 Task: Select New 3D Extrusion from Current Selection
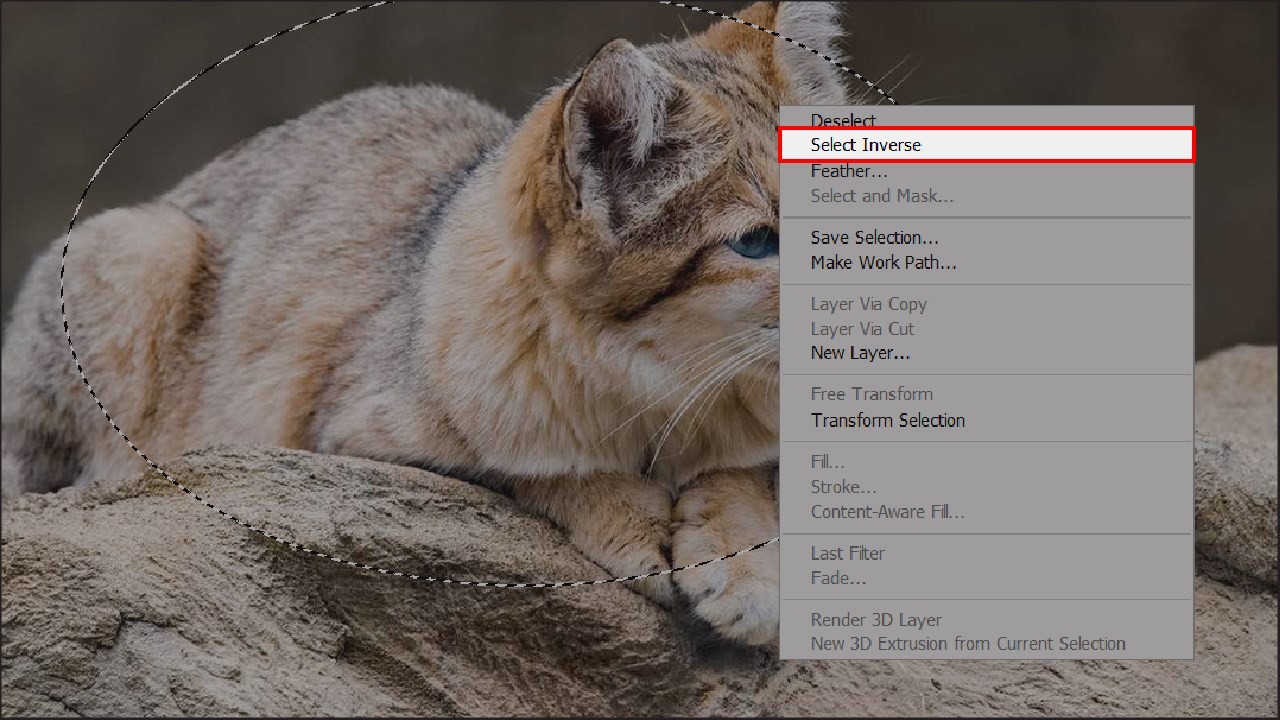pos(967,644)
